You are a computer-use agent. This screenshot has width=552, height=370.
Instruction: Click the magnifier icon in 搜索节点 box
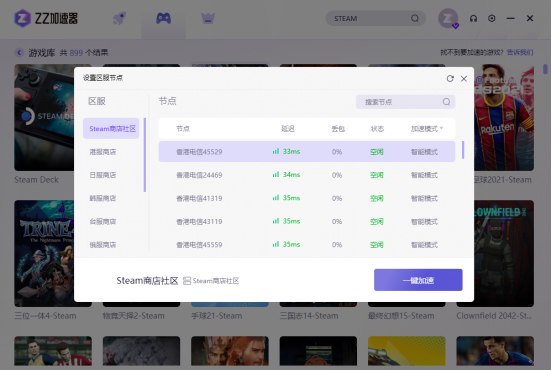tap(446, 102)
